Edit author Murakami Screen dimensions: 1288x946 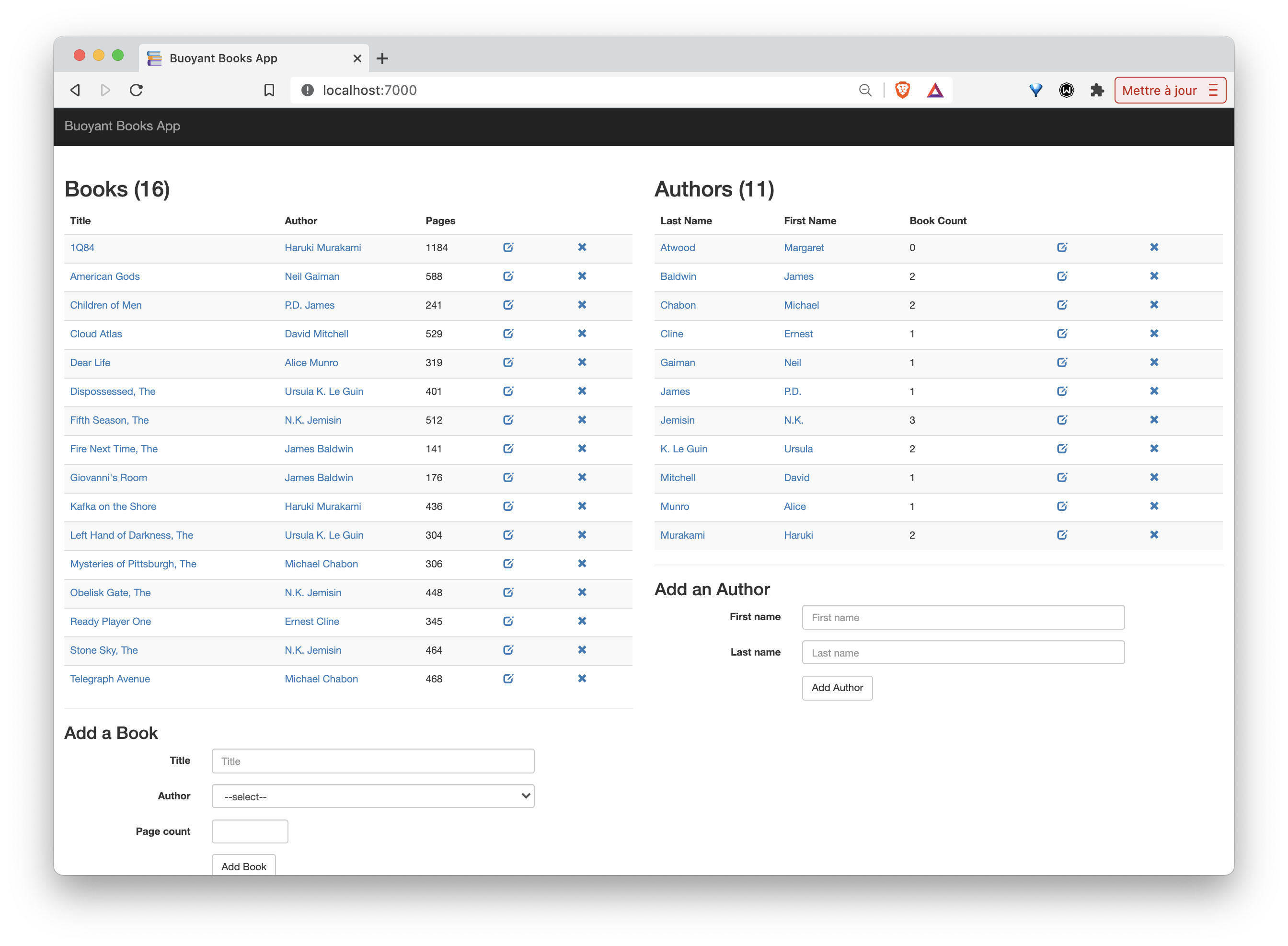pyautogui.click(x=1061, y=535)
